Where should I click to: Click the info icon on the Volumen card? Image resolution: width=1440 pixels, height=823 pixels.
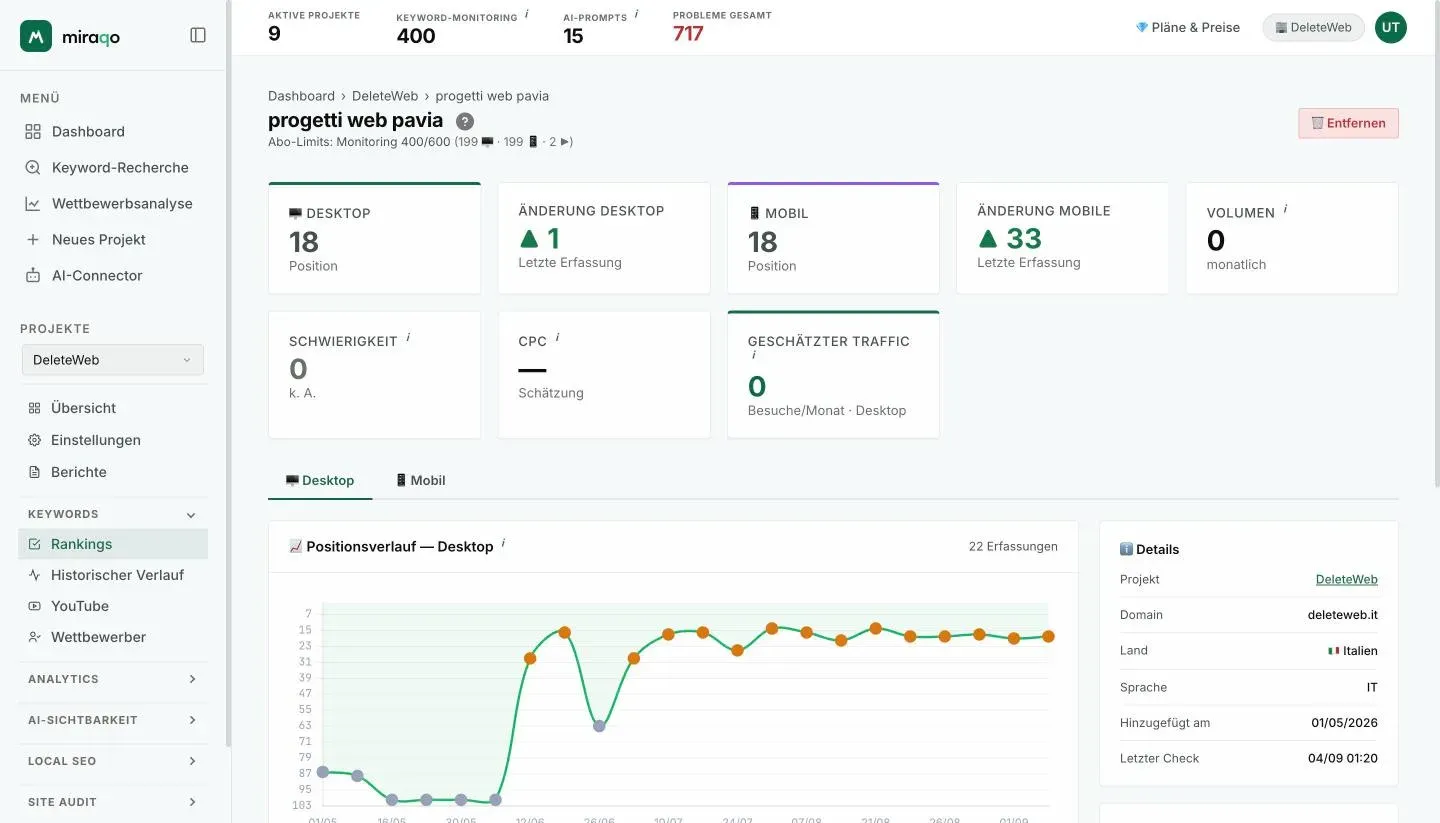pos(1285,209)
